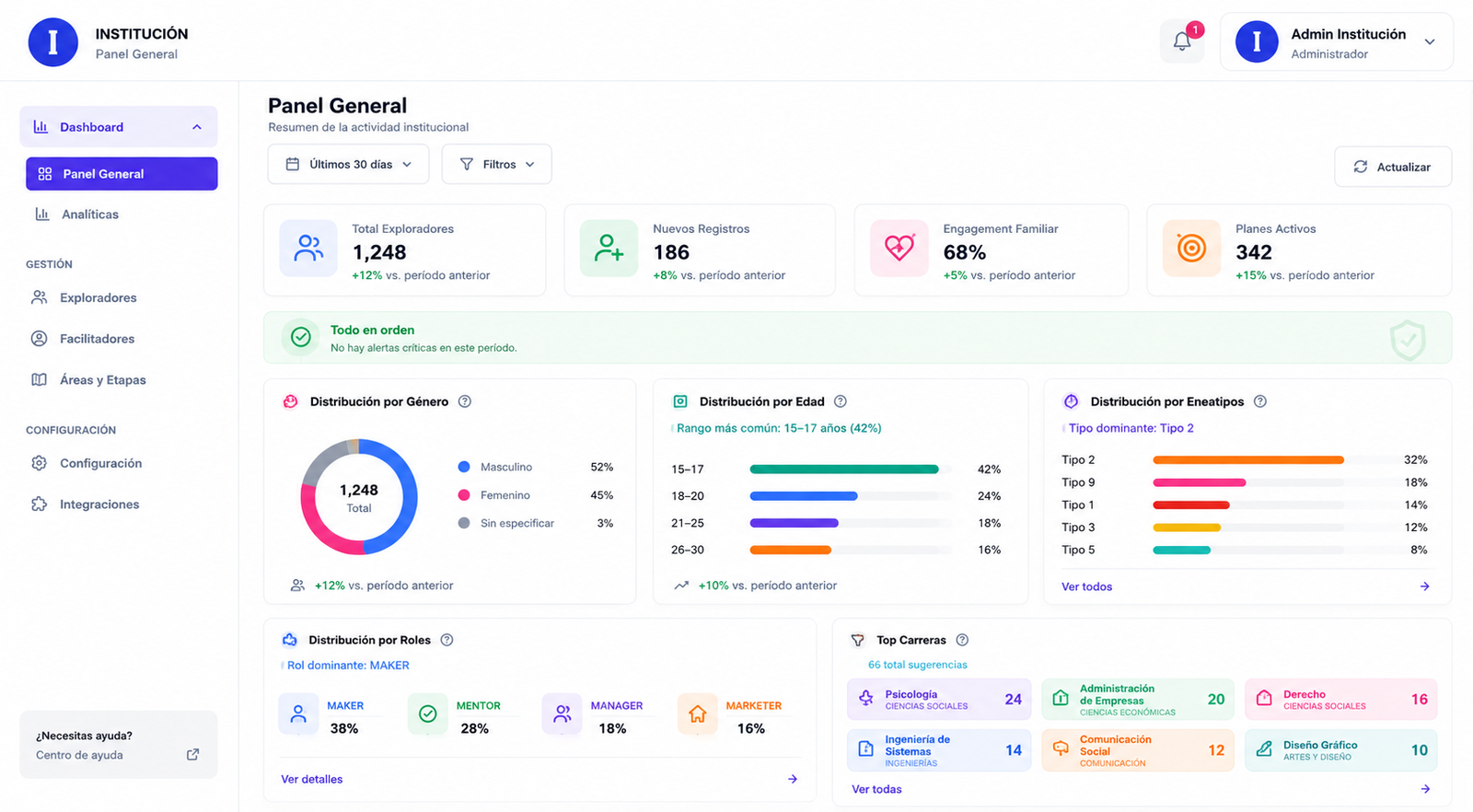Select the Psicología career card
1473x812 pixels.
(939, 700)
